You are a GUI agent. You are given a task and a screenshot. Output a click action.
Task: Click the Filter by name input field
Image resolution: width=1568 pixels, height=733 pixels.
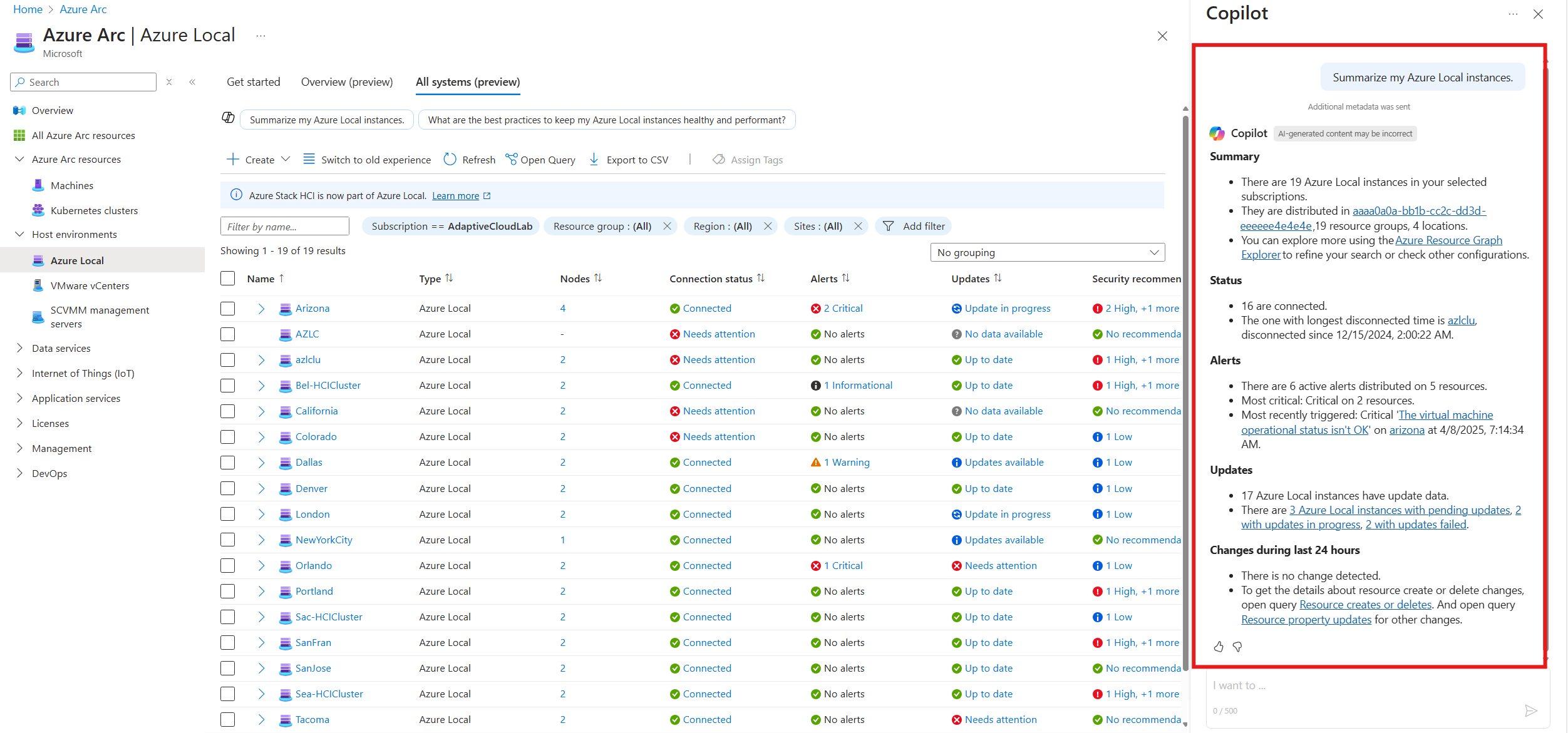[284, 227]
